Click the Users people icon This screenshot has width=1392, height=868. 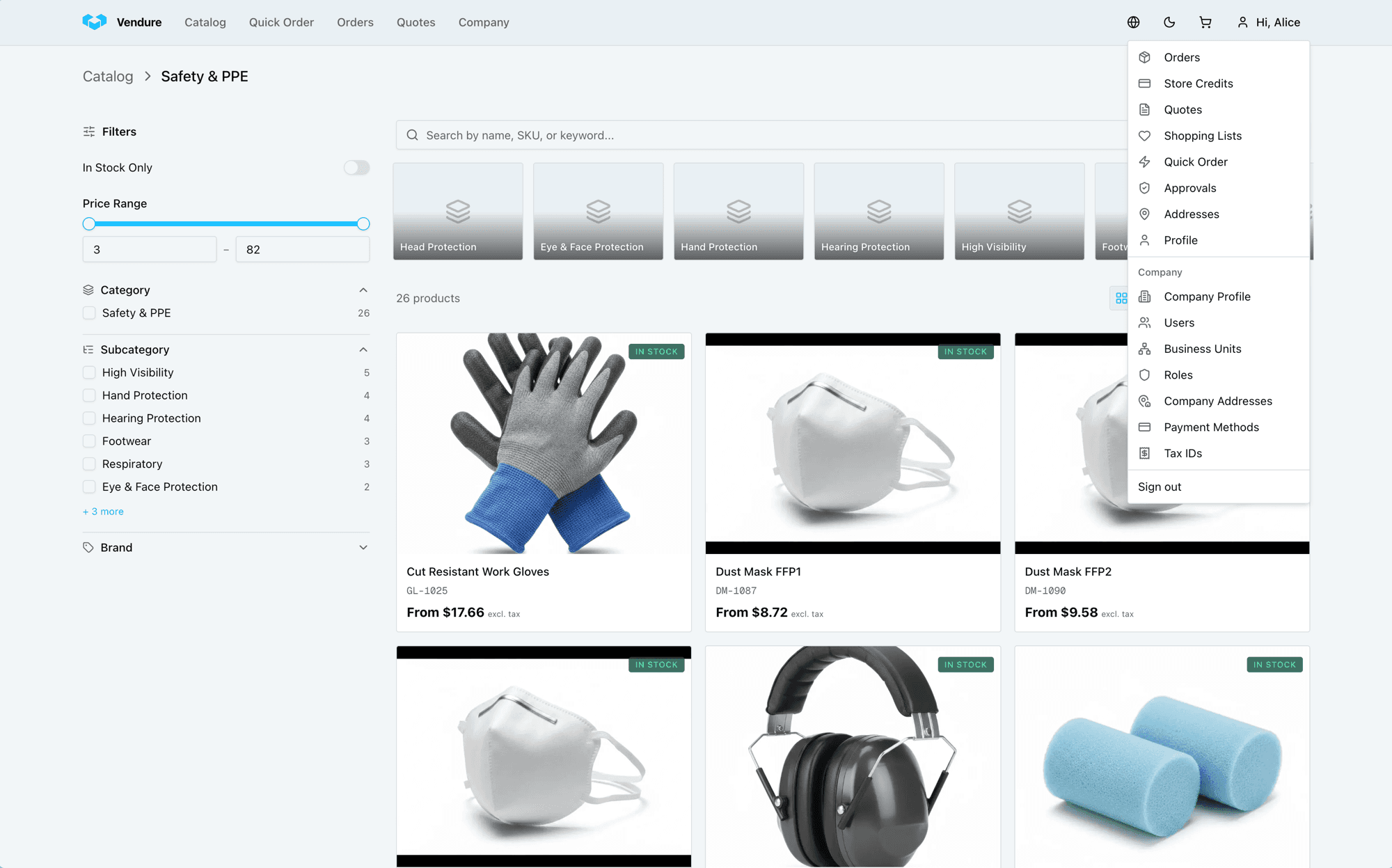coord(1144,322)
